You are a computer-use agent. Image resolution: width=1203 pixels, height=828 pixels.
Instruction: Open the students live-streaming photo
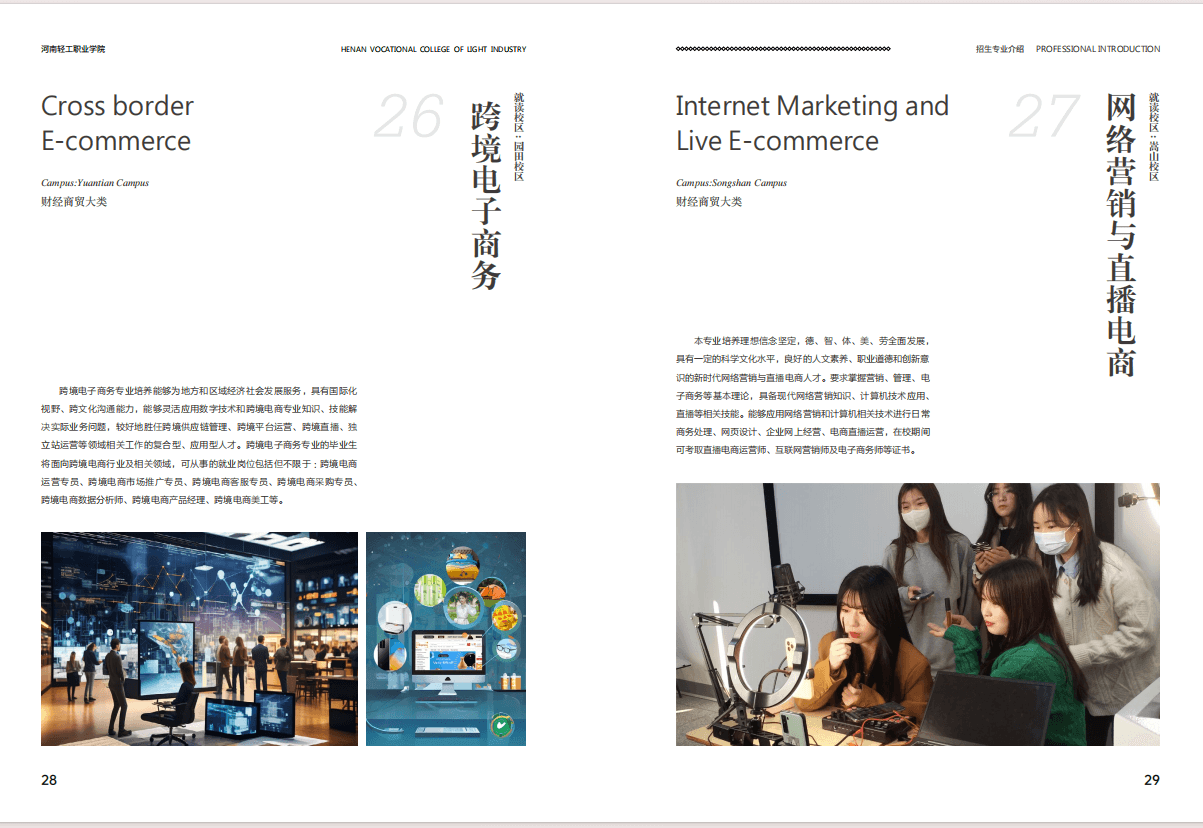pos(917,614)
